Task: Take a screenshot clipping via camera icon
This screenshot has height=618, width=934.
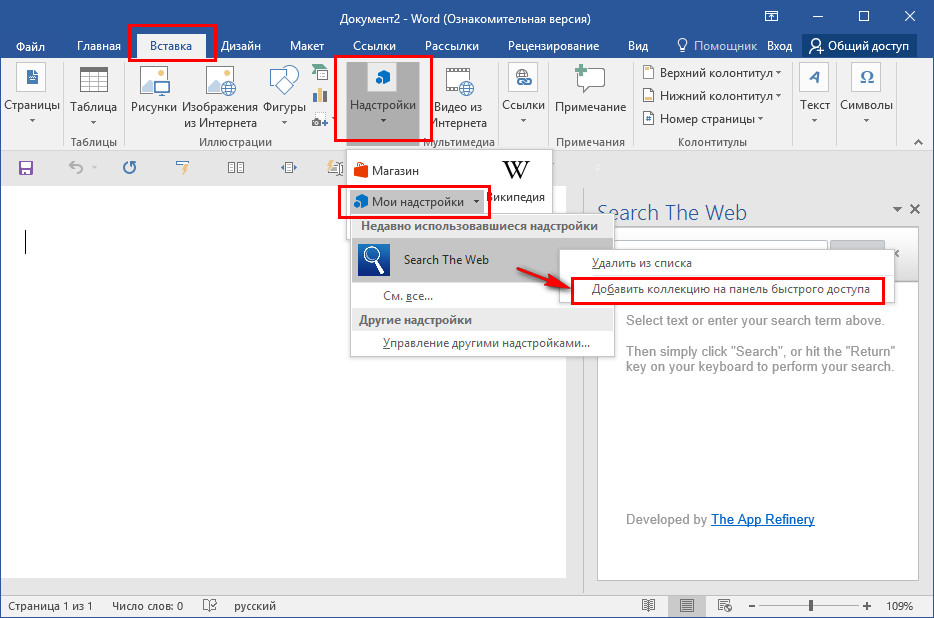Action: pos(320,120)
